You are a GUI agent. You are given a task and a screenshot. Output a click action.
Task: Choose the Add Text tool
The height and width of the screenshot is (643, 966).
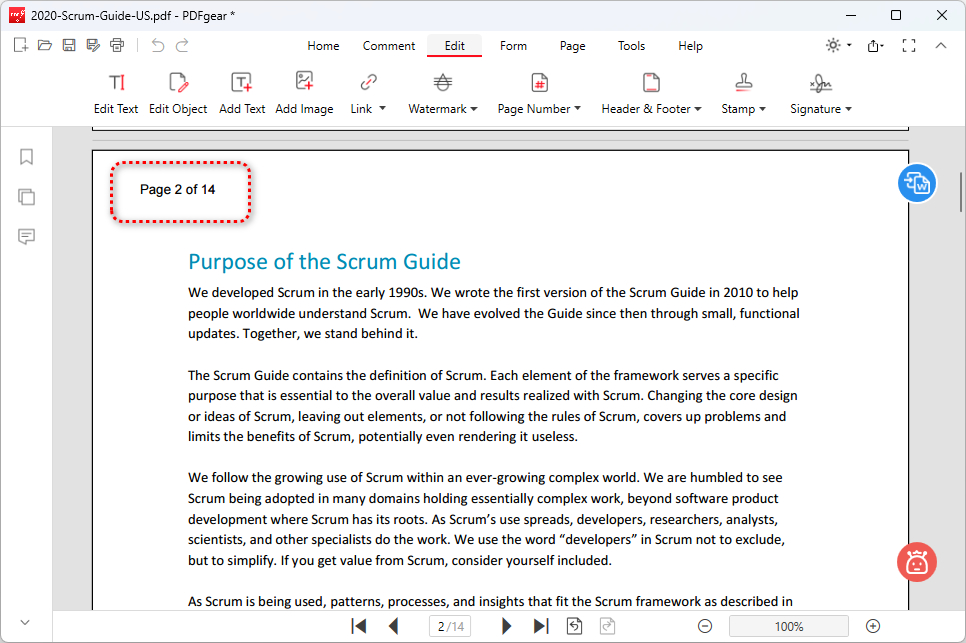pyautogui.click(x=242, y=92)
